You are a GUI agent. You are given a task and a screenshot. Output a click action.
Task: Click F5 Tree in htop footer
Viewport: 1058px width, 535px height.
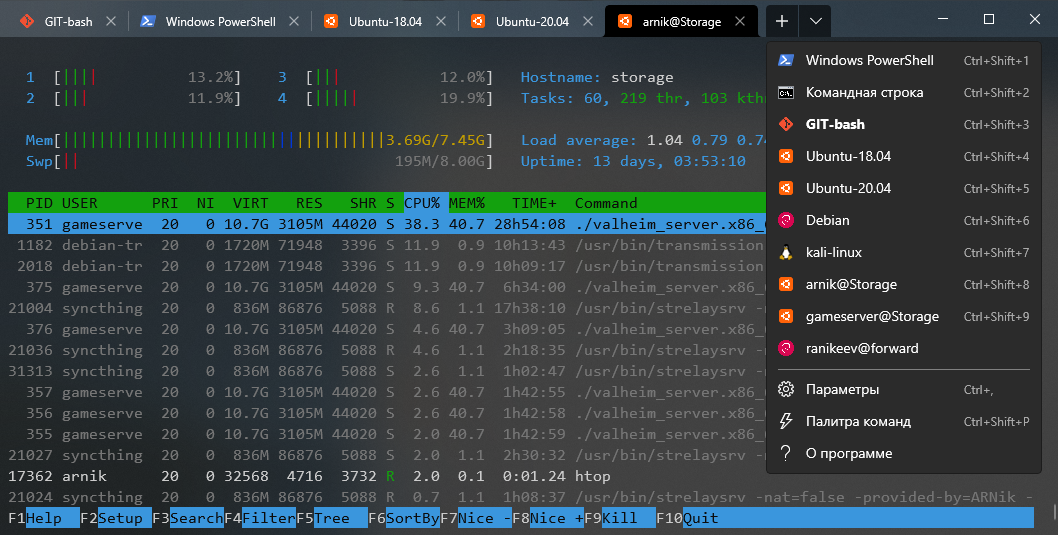click(331, 518)
